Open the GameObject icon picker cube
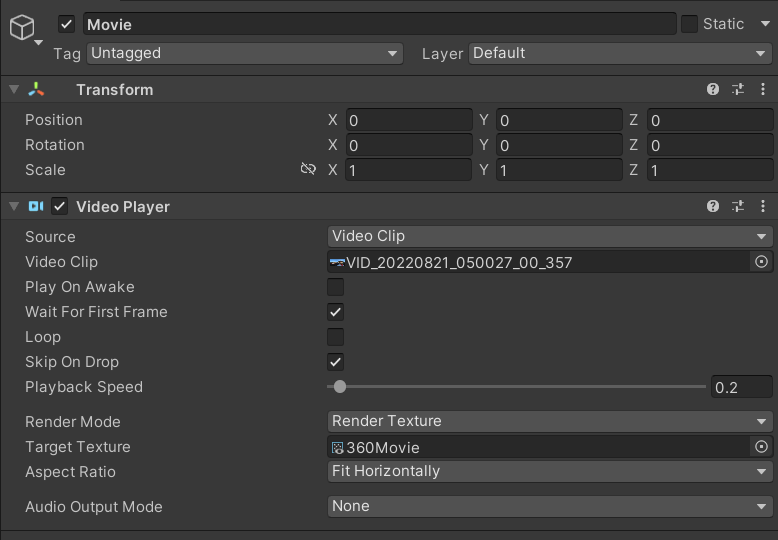The image size is (778, 540). 22,27
